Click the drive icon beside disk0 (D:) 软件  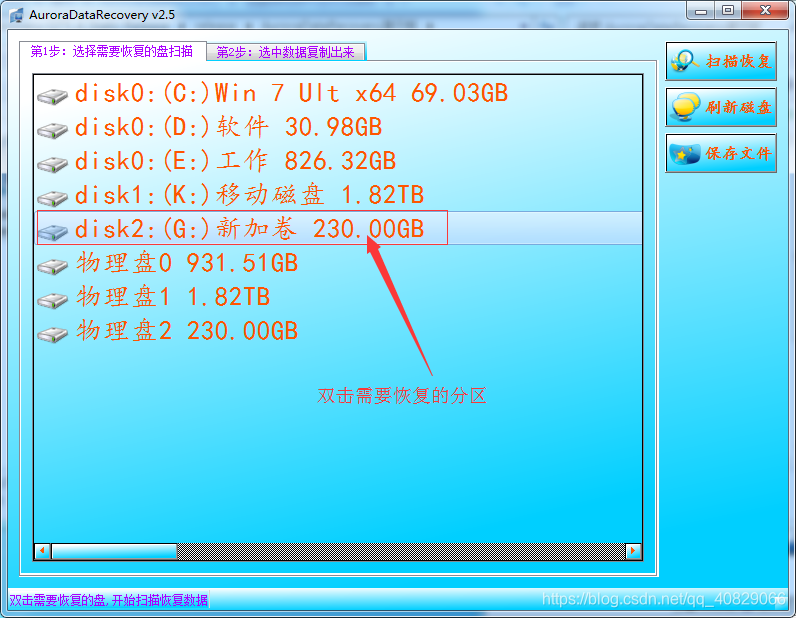pos(52,129)
